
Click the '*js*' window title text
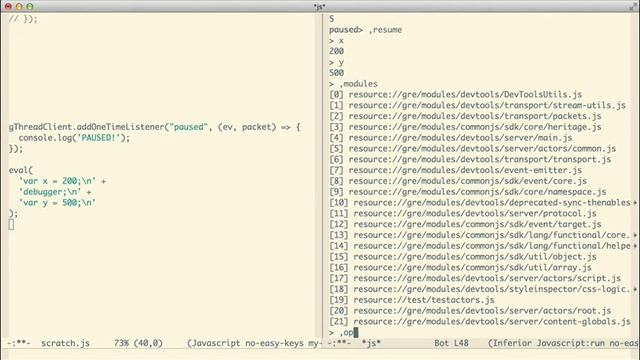point(320,7)
